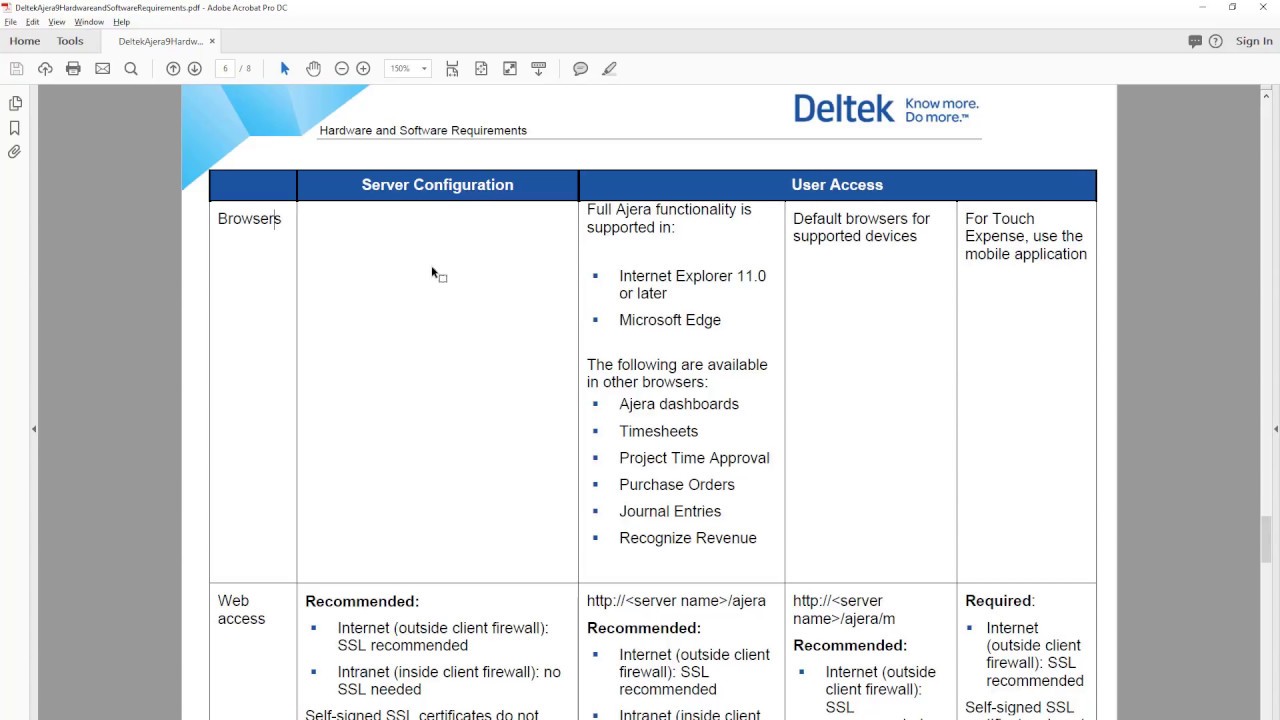Click the help question mark icon
The height and width of the screenshot is (720, 1280).
coord(1216,41)
